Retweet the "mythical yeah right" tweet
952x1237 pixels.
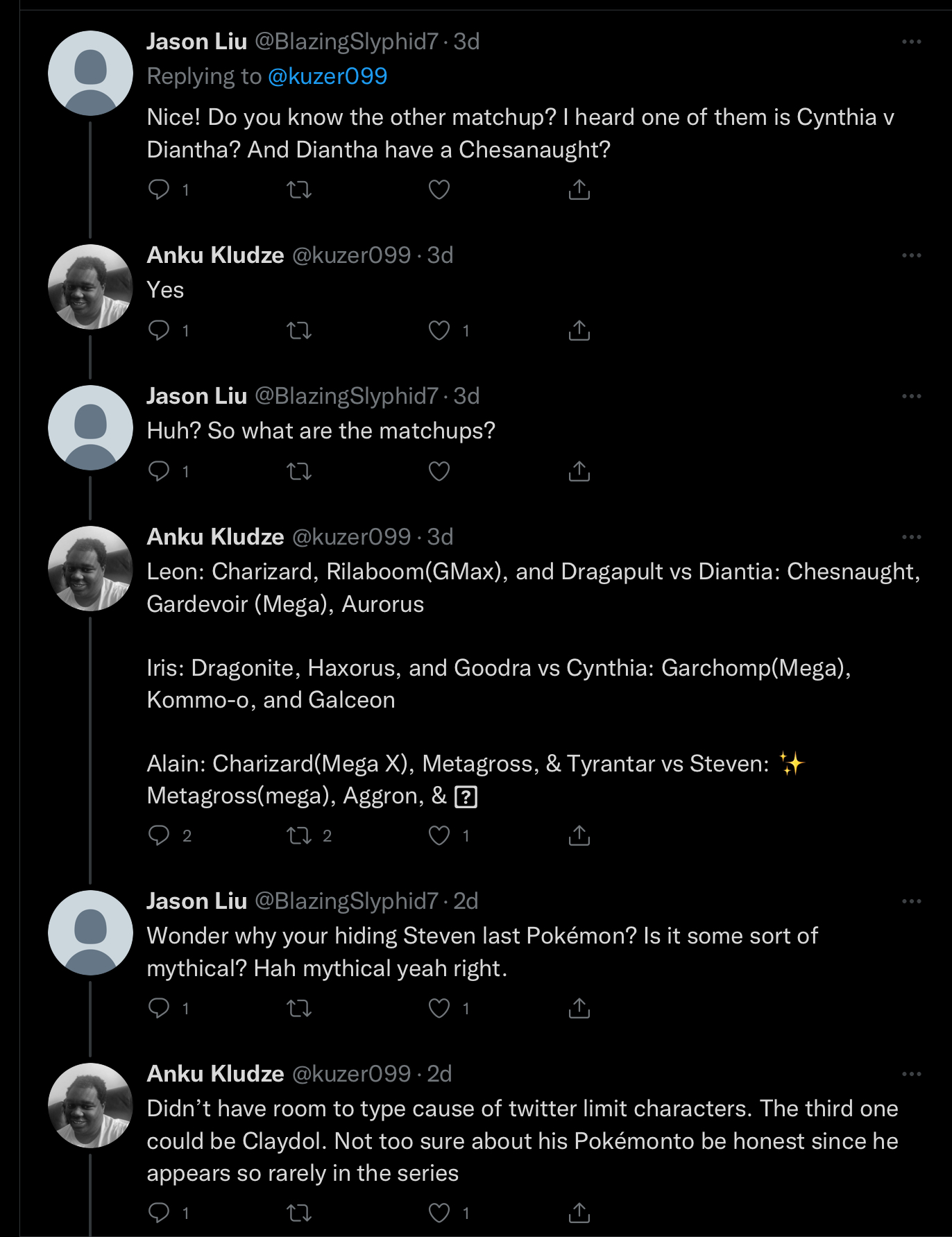(299, 1007)
